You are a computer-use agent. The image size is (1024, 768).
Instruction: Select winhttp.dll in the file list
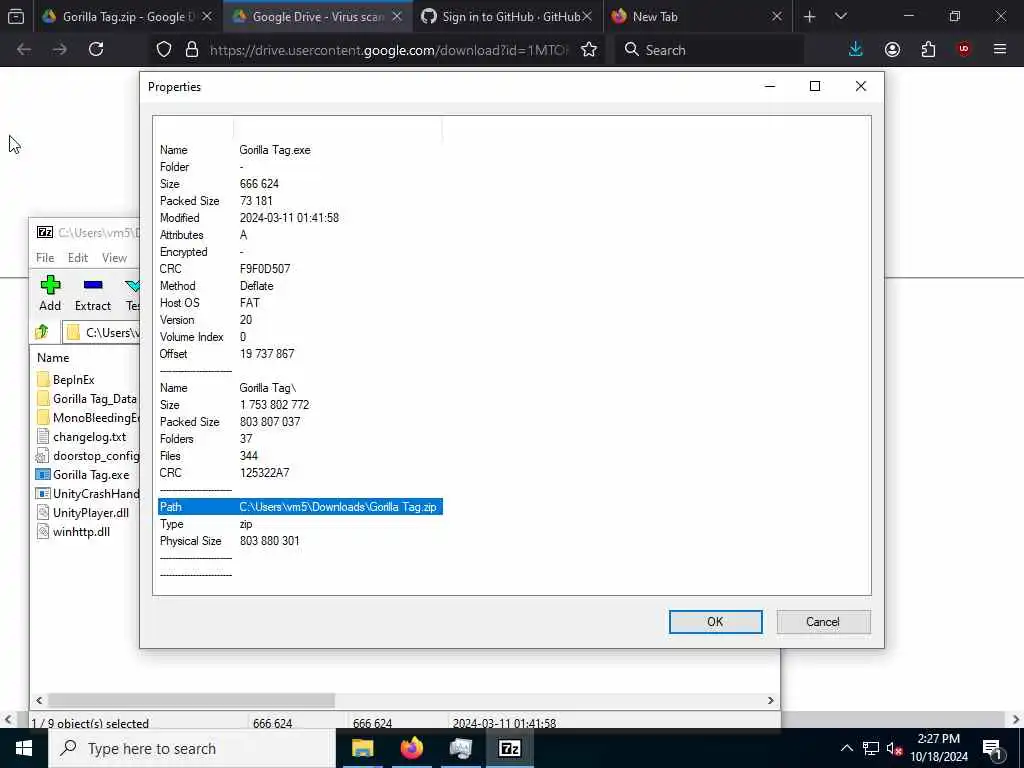[74, 532]
